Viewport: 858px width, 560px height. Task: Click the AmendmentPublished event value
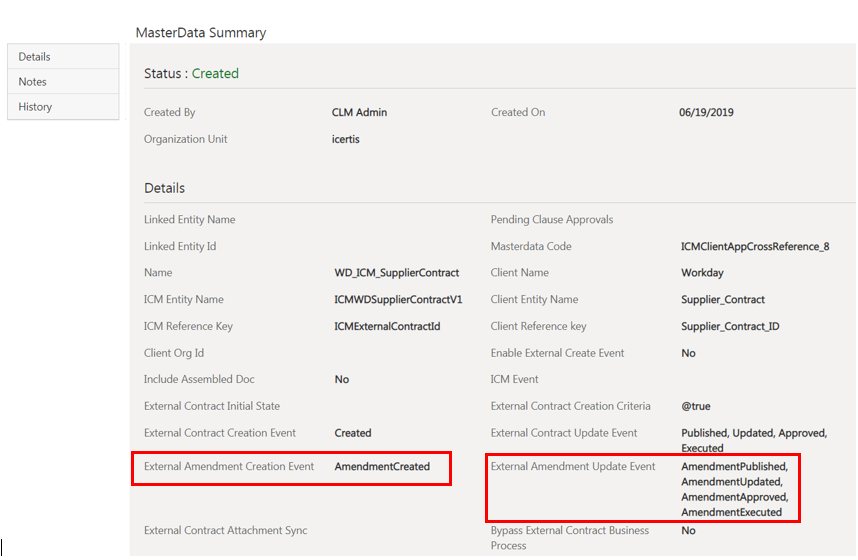(x=734, y=466)
